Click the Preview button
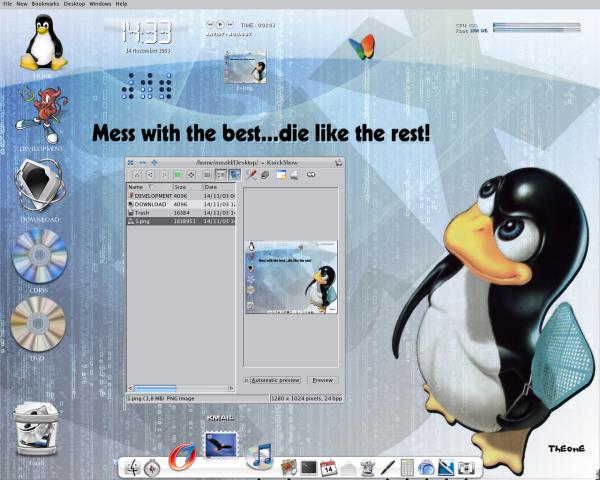Image resolution: width=600 pixels, height=480 pixels. [322, 380]
